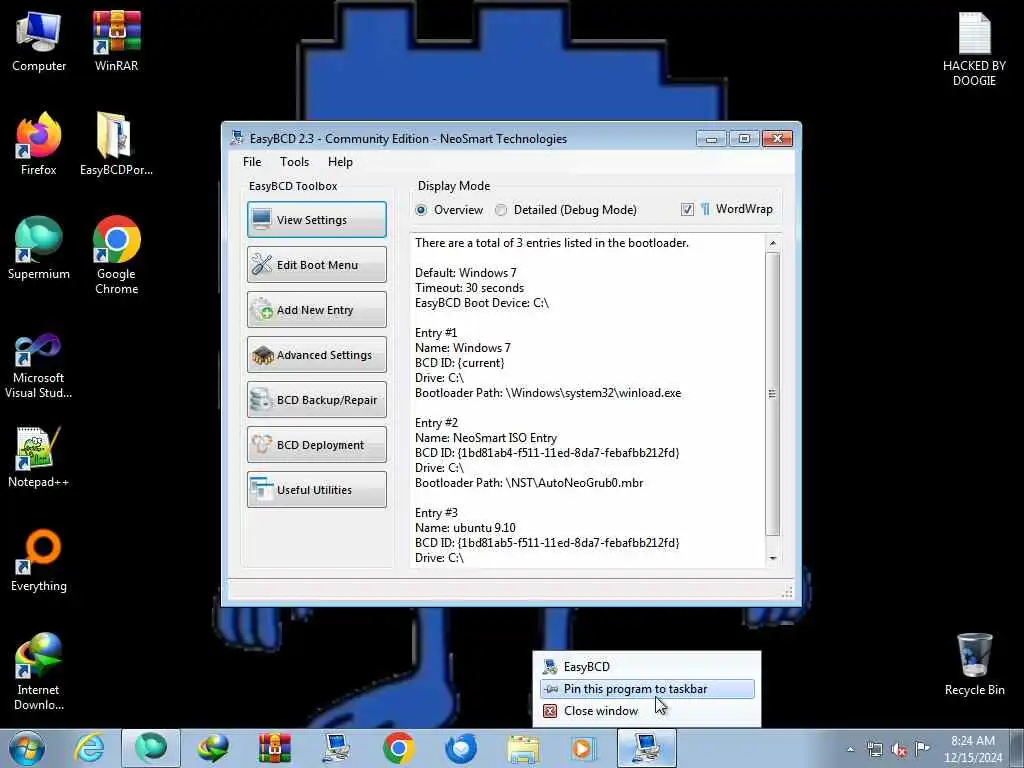This screenshot has height=768, width=1024.
Task: Click the EasyBCD title bar app icon
Action: pos(237,138)
